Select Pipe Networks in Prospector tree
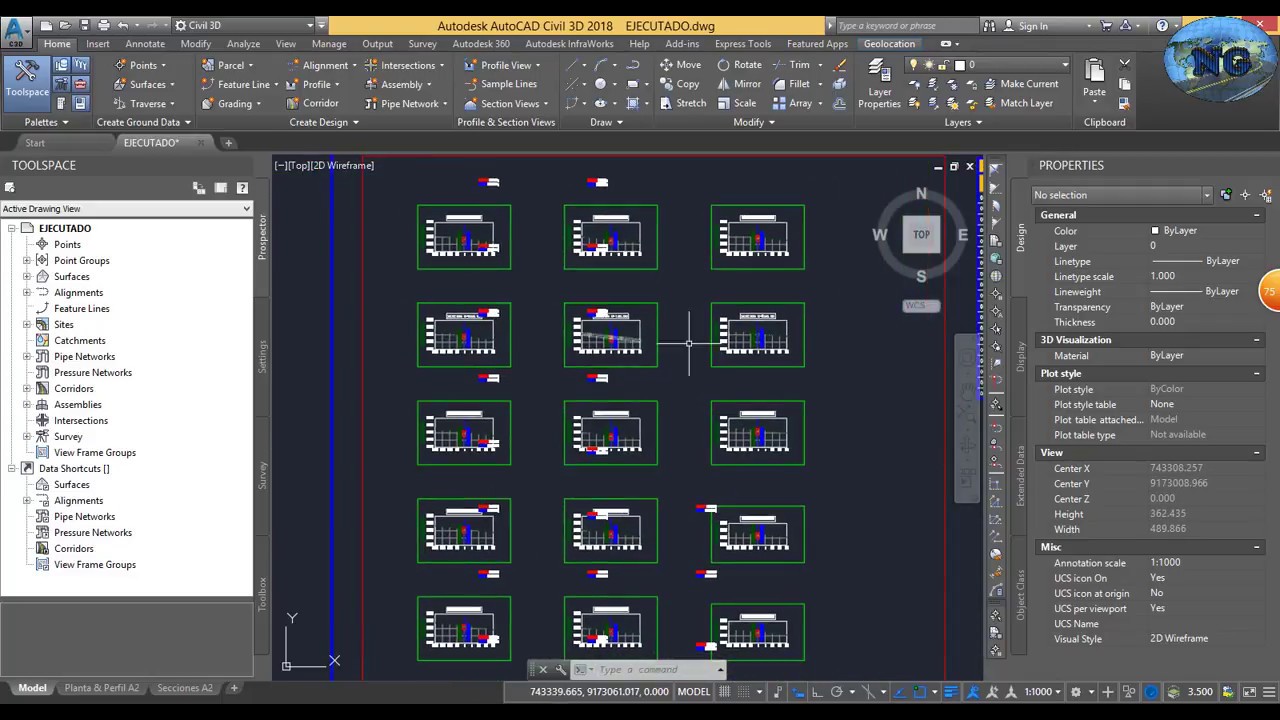 pyautogui.click(x=84, y=356)
